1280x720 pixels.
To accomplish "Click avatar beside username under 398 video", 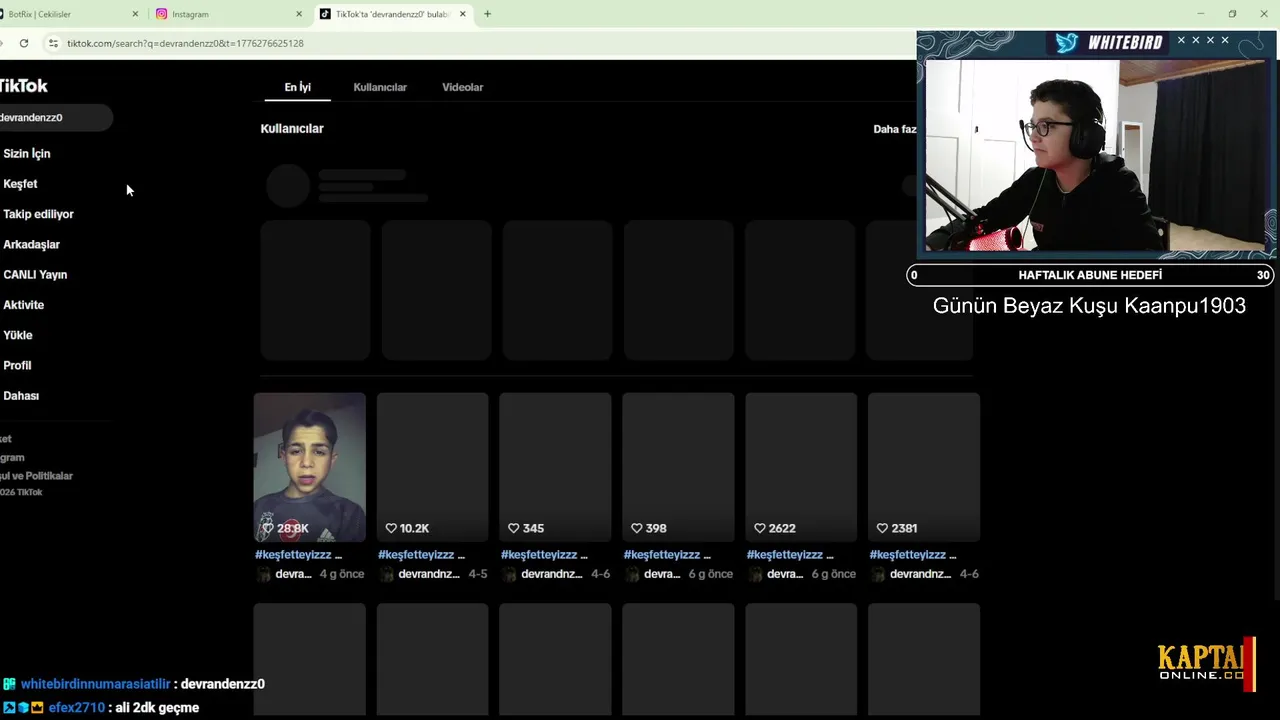I will [x=632, y=574].
